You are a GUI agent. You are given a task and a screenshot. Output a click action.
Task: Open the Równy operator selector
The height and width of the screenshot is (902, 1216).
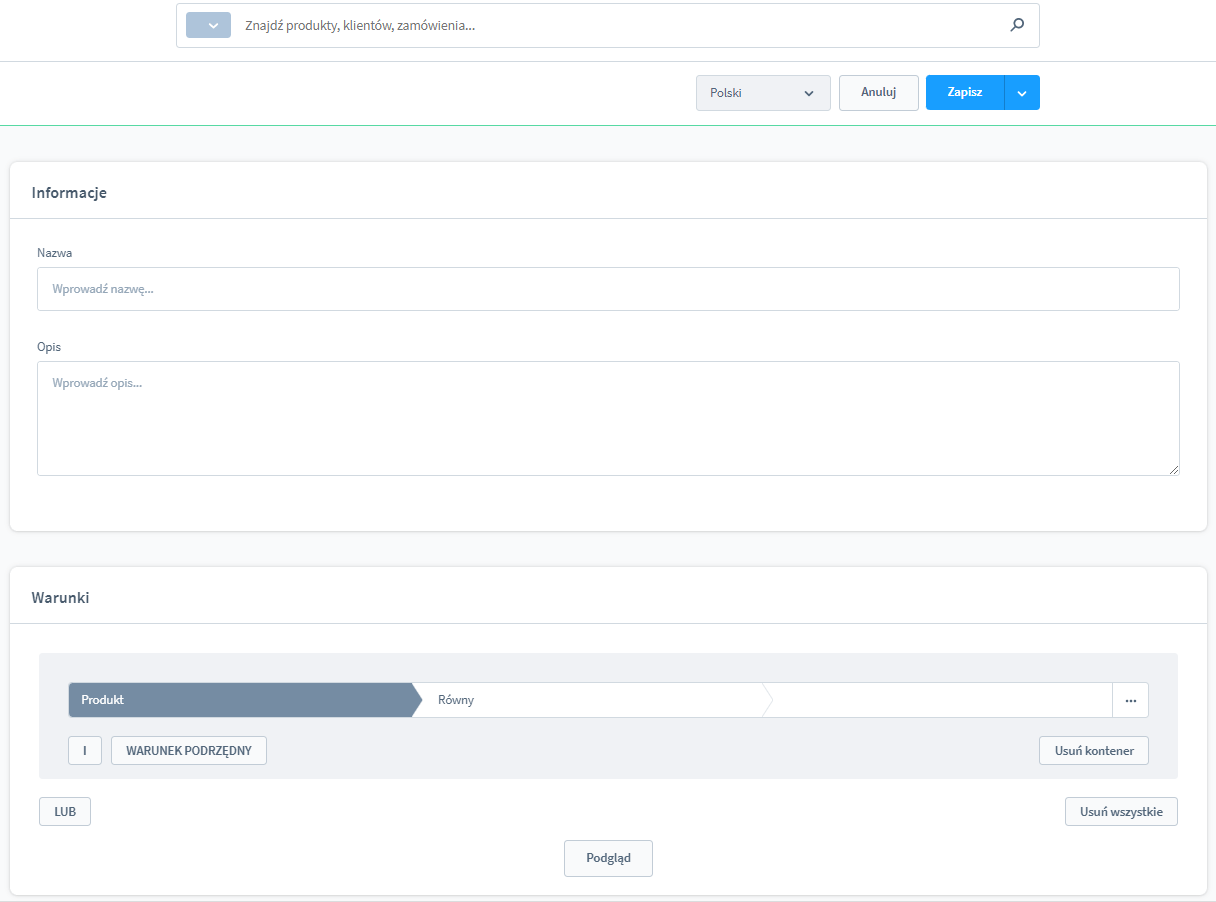point(590,700)
